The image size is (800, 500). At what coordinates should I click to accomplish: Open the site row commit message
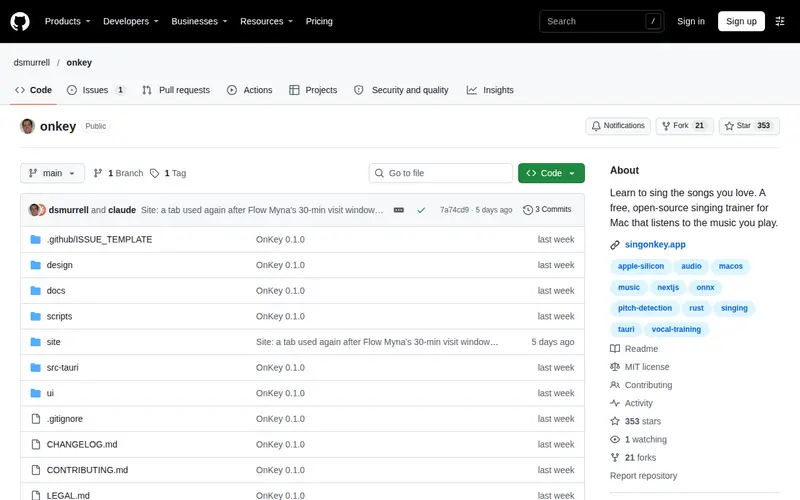(377, 342)
